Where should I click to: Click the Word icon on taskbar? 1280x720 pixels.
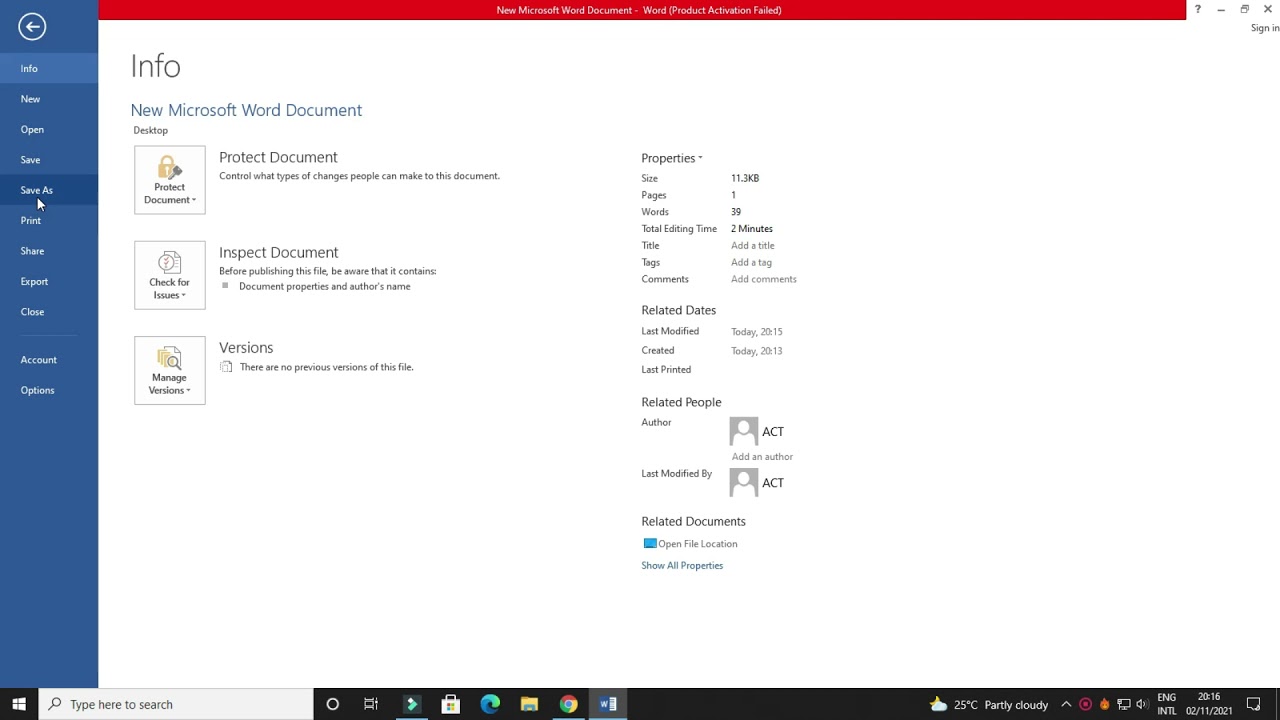pyautogui.click(x=608, y=704)
